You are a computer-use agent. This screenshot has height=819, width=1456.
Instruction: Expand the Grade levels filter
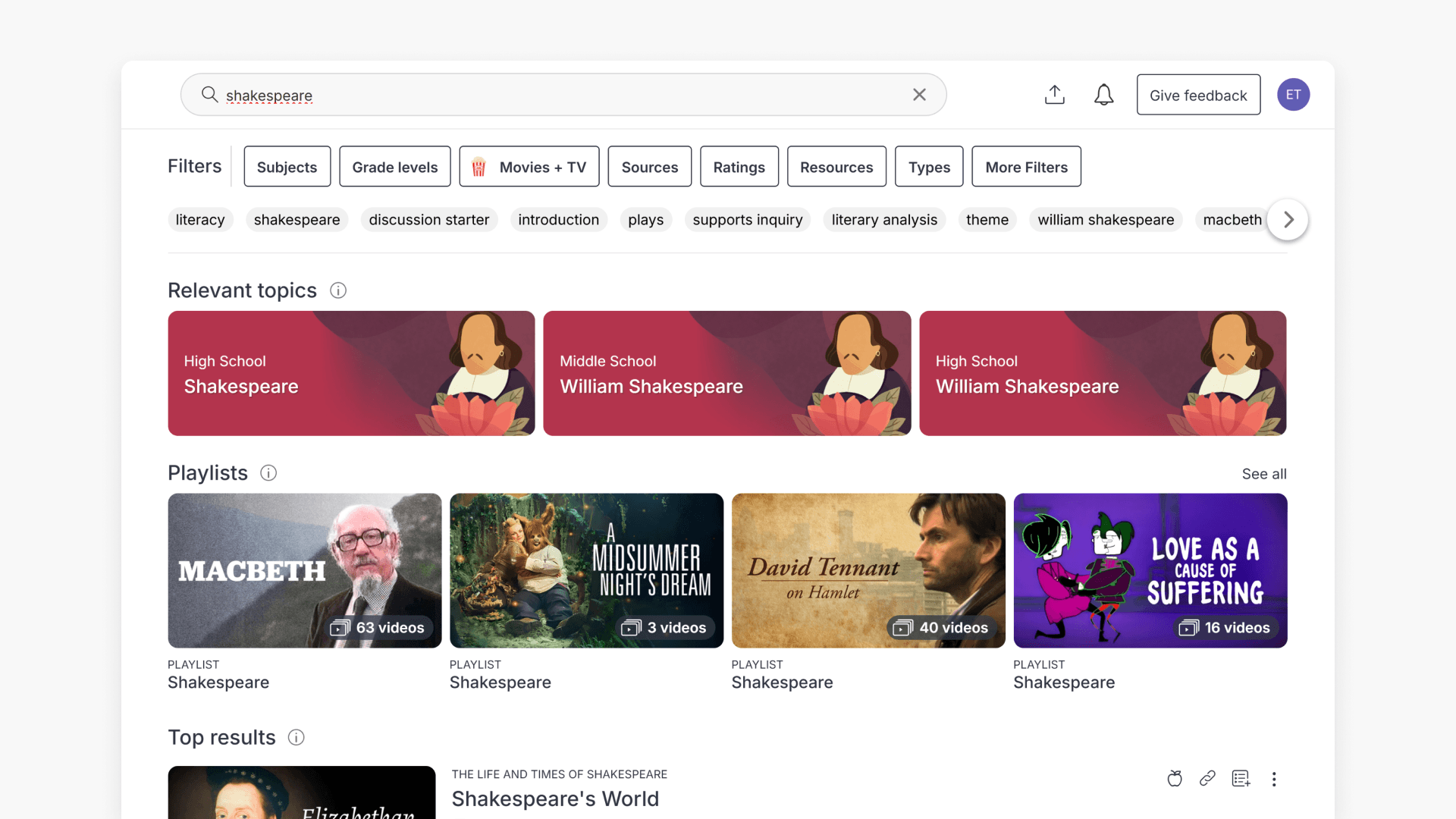click(x=394, y=167)
